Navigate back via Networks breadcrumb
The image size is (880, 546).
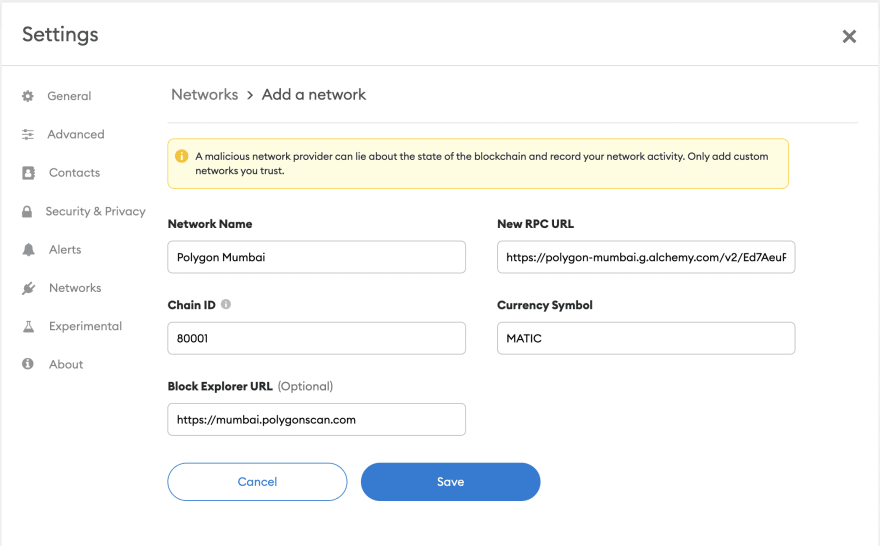(x=204, y=94)
